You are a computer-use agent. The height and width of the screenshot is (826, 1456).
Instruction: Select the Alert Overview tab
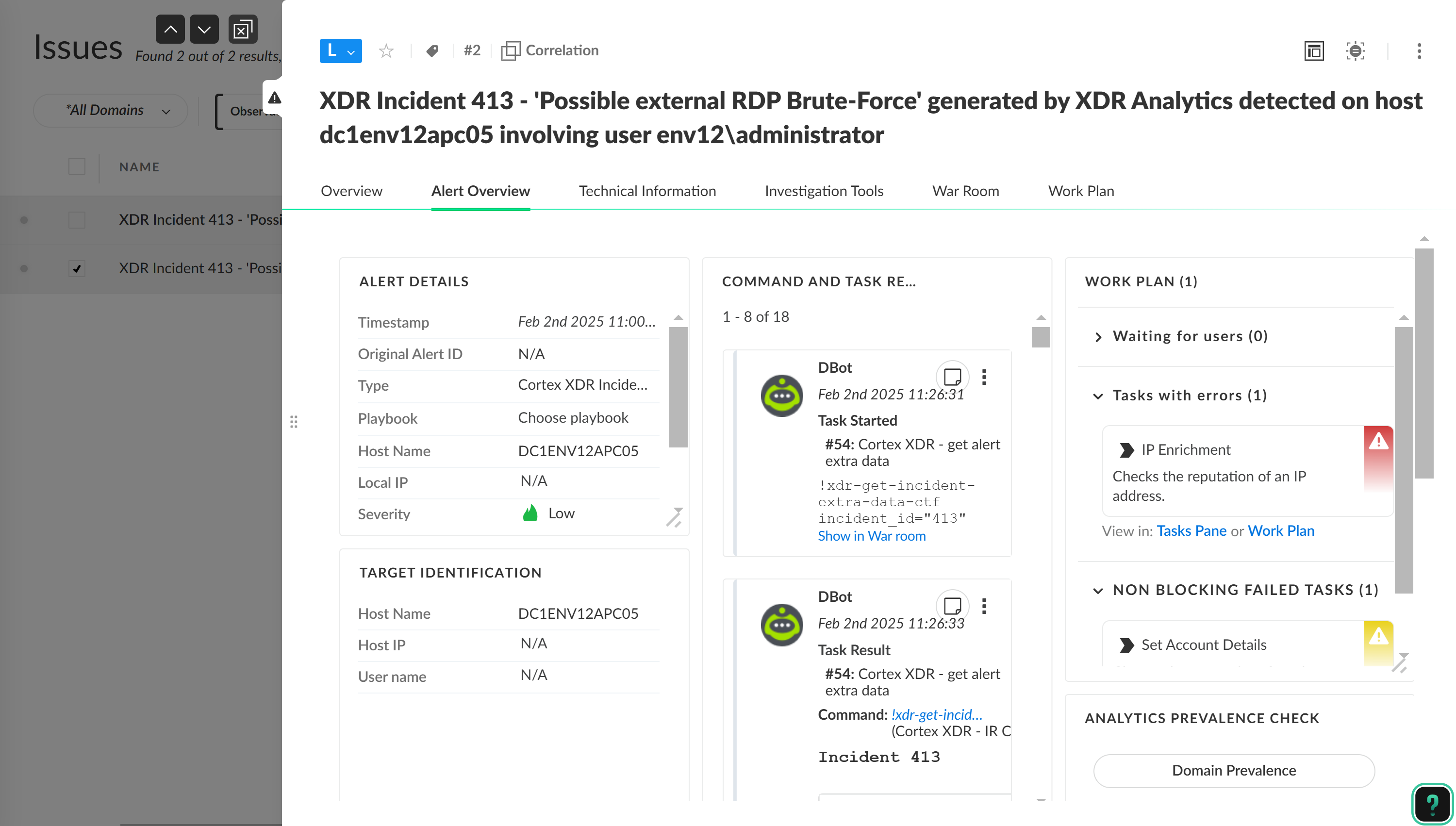[x=480, y=191]
